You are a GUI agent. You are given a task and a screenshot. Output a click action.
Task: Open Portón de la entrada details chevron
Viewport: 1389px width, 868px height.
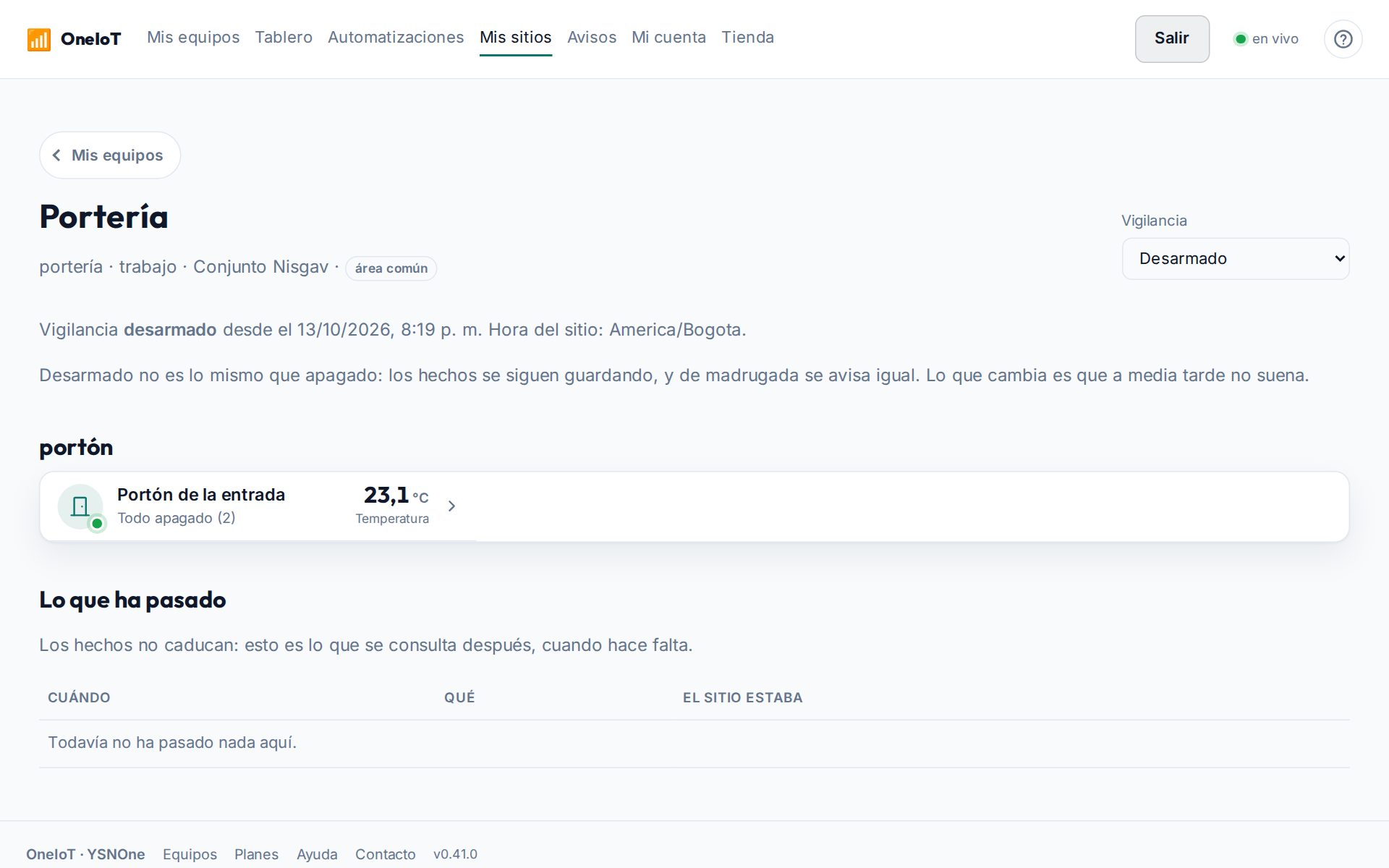pyautogui.click(x=451, y=506)
